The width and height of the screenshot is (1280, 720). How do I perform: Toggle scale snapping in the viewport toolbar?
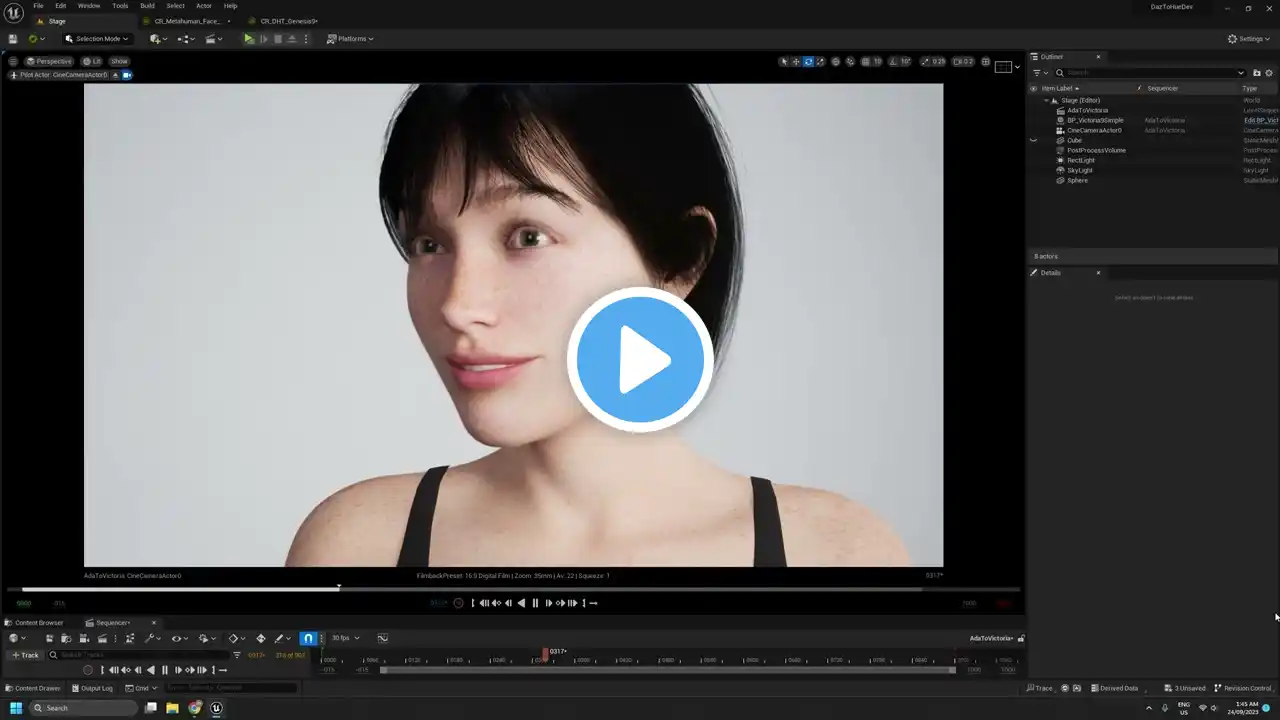tap(923, 62)
